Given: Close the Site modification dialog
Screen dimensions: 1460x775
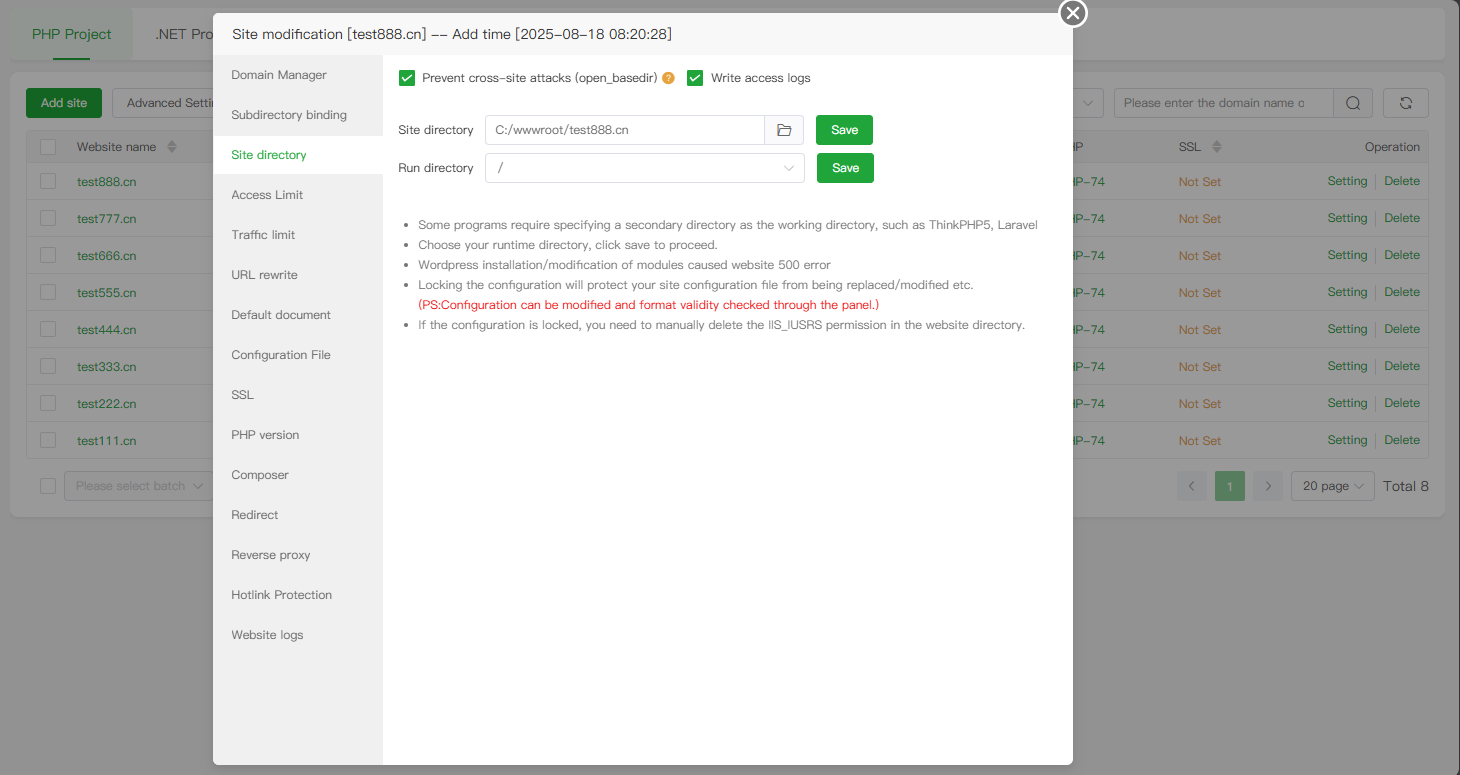Looking at the screenshot, I should (x=1073, y=13).
